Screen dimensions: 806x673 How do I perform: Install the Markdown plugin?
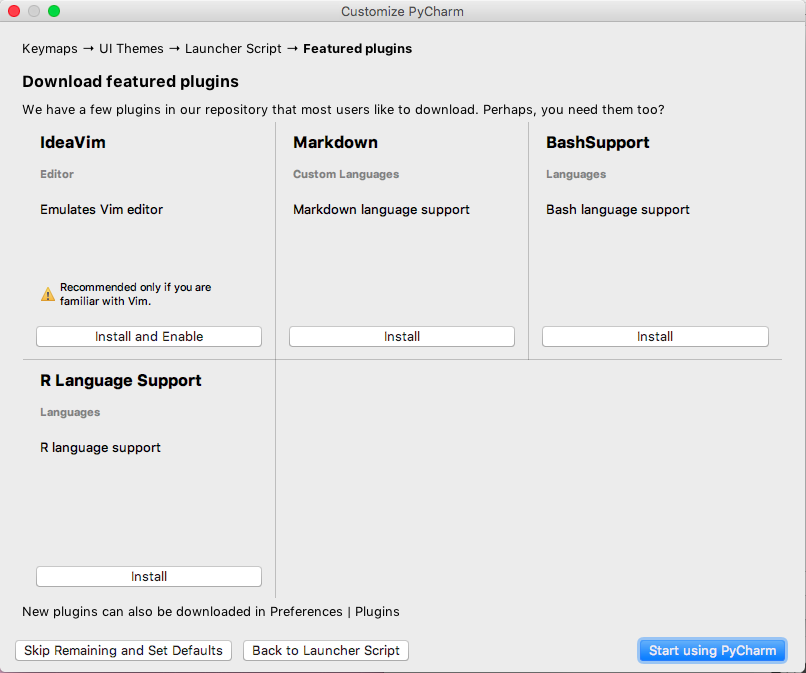click(401, 336)
